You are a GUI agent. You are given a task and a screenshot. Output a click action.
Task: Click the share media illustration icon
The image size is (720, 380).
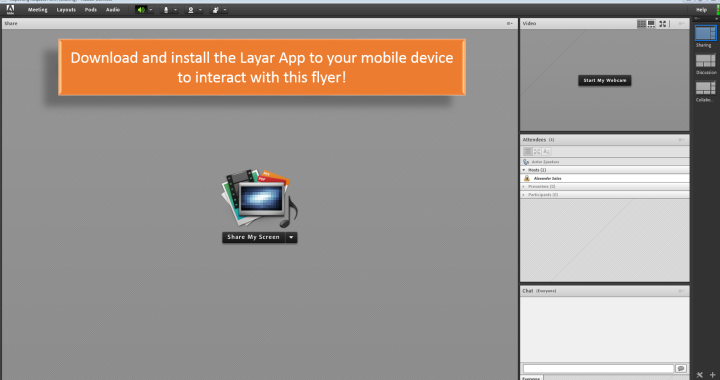click(x=259, y=198)
